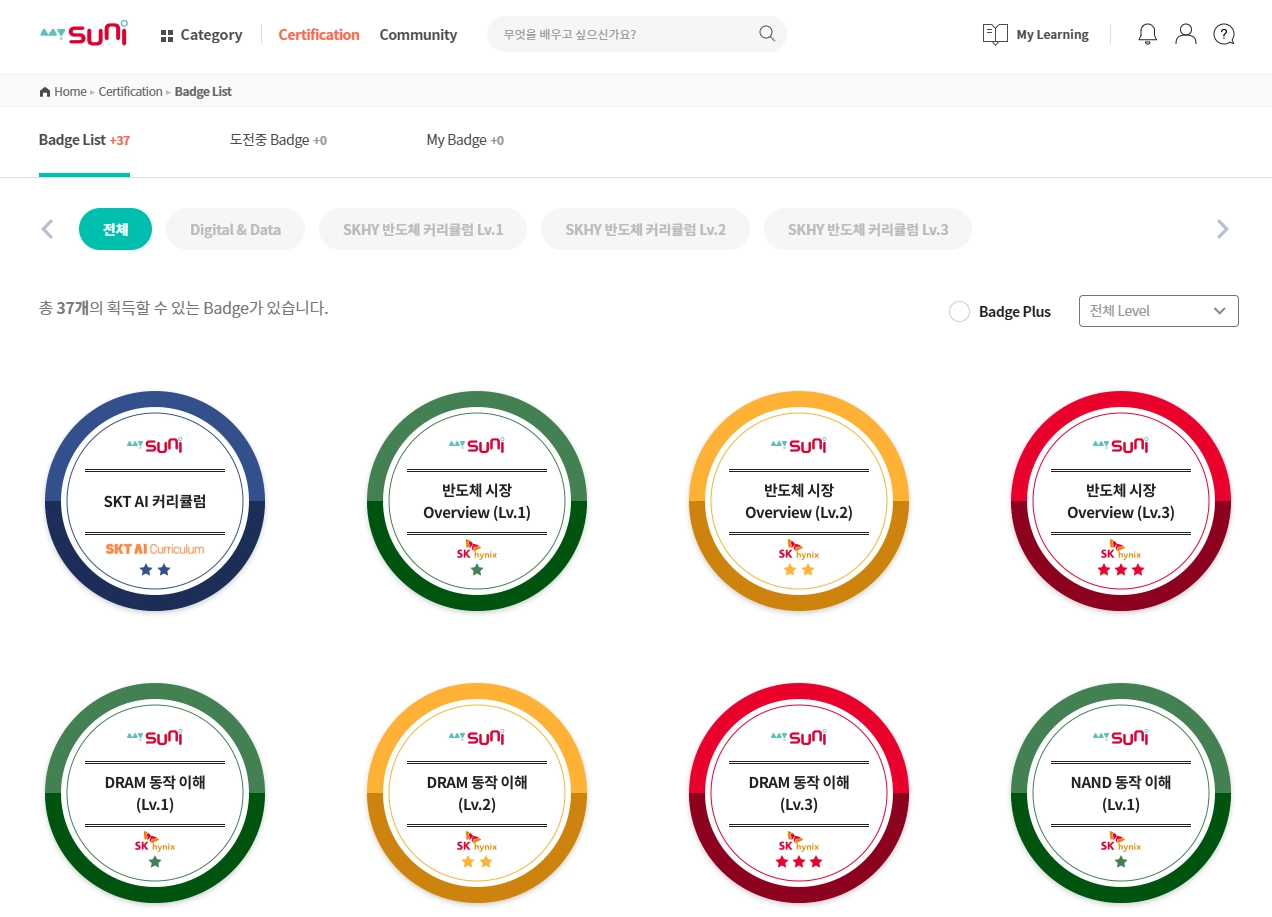This screenshot has width=1272, height=917.
Task: Switch to the My Badge tab
Action: tap(465, 140)
